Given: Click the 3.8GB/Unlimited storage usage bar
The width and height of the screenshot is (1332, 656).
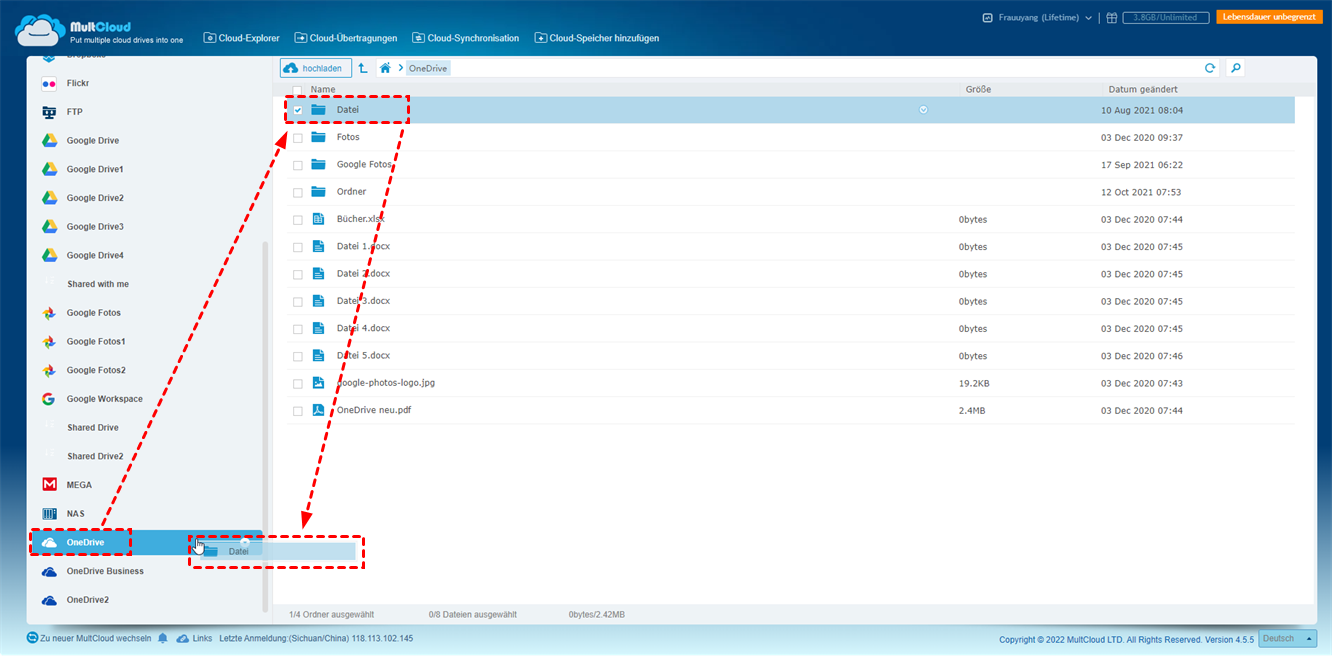Looking at the screenshot, I should click(x=1166, y=17).
